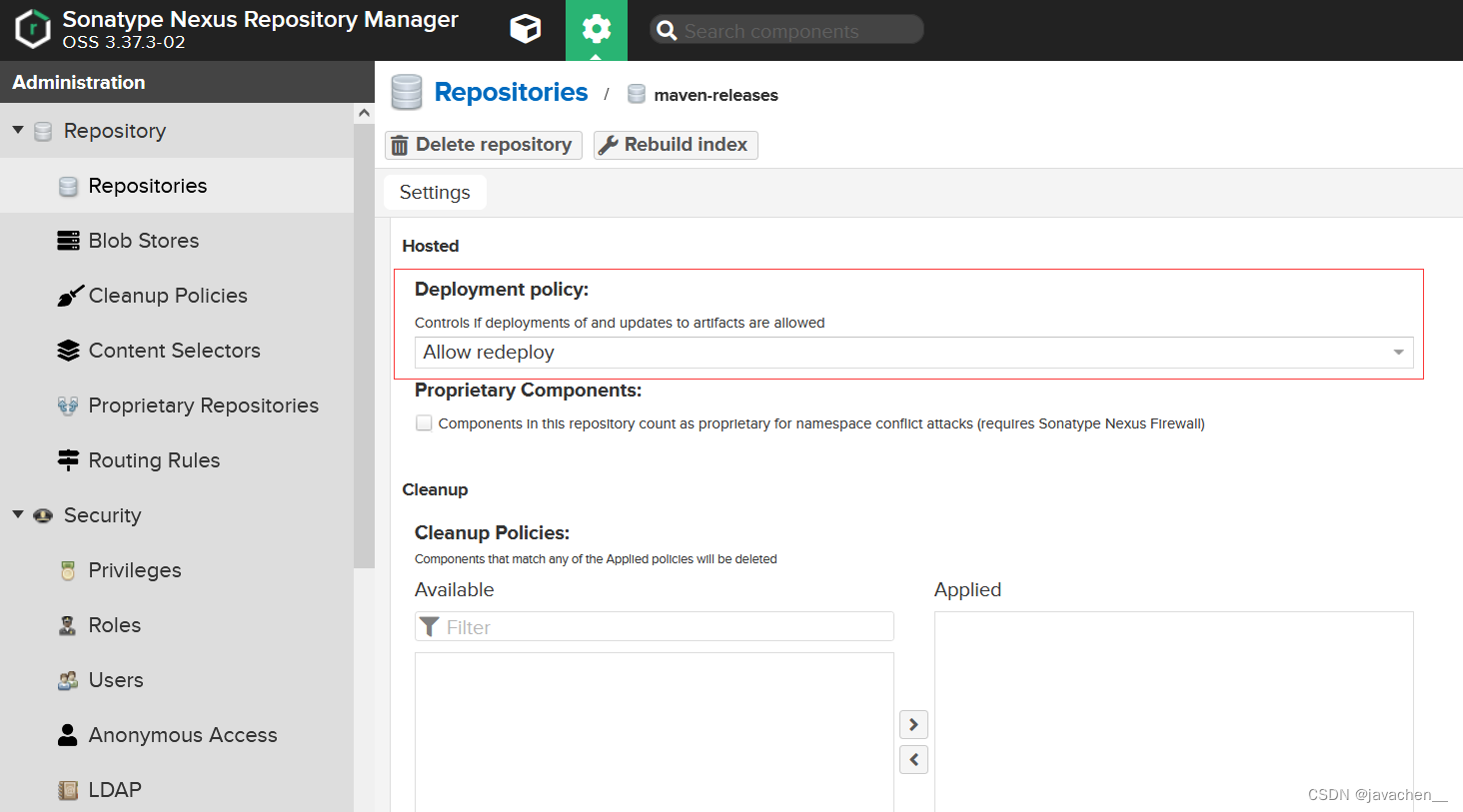Open Roles in the sidebar
Viewport: 1463px width, 812px height.
(177, 625)
